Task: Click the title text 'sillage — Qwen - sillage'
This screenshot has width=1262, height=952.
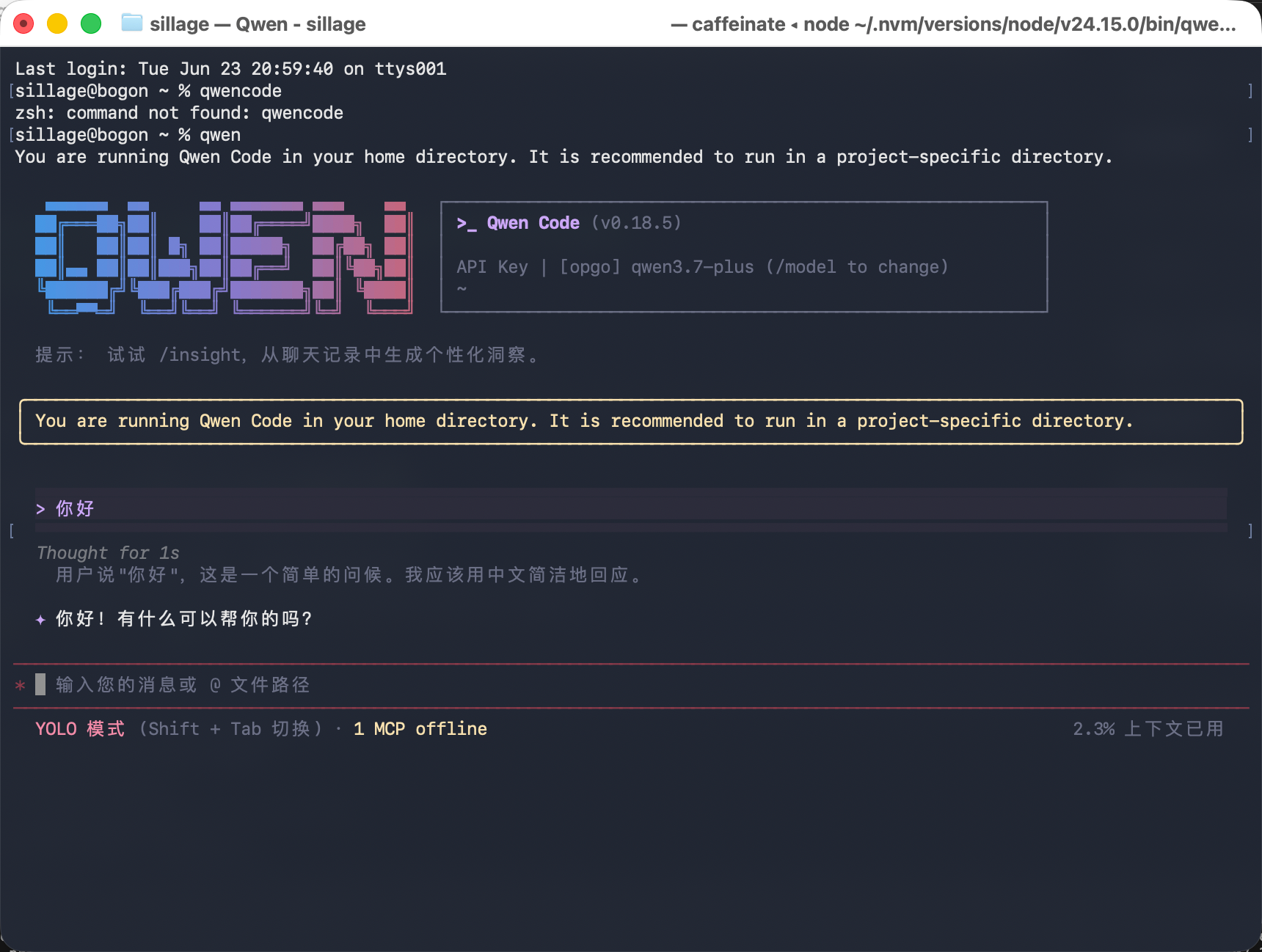Action: pos(258,24)
